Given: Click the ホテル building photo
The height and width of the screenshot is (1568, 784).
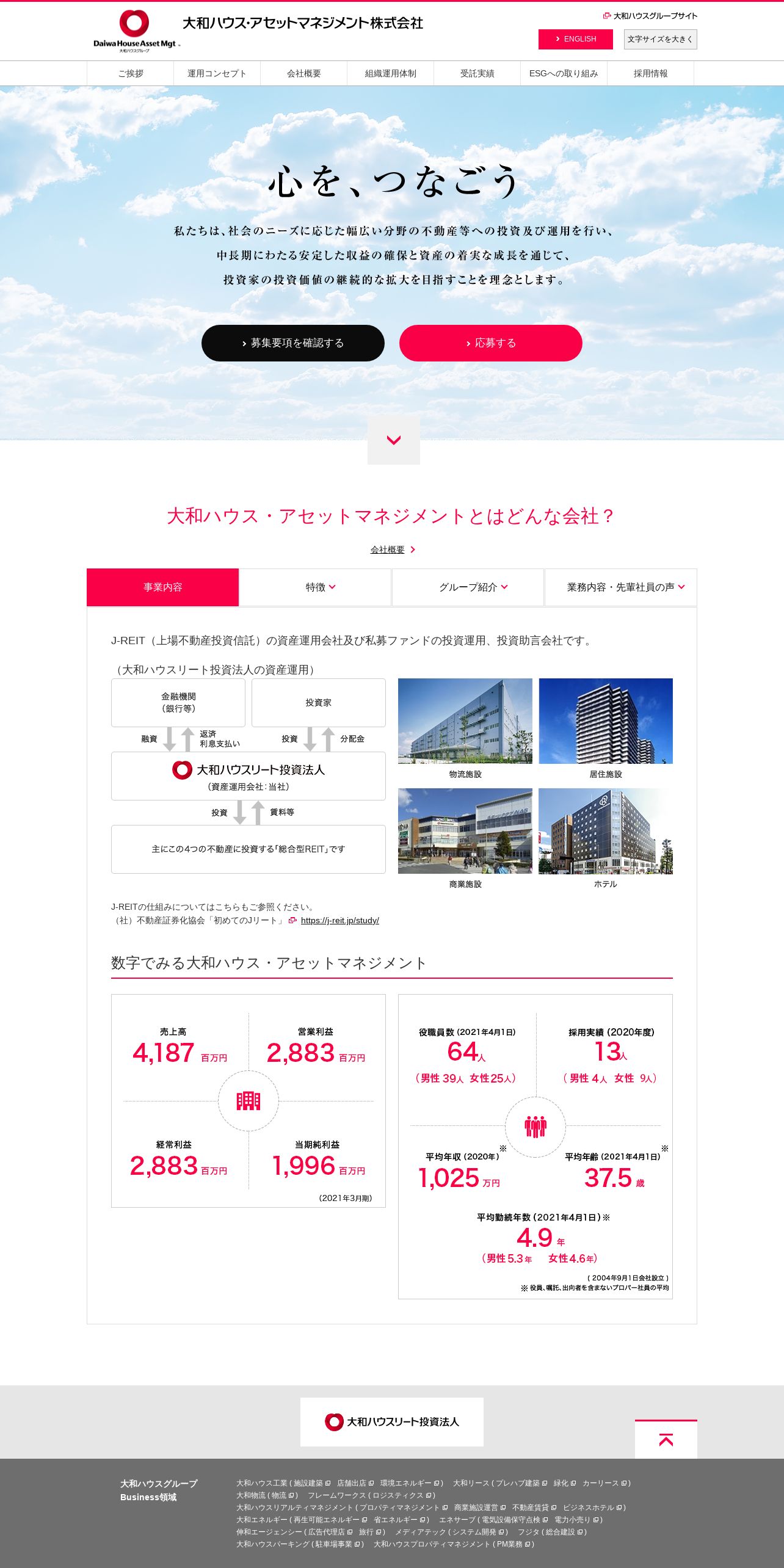Looking at the screenshot, I should pyautogui.click(x=606, y=831).
